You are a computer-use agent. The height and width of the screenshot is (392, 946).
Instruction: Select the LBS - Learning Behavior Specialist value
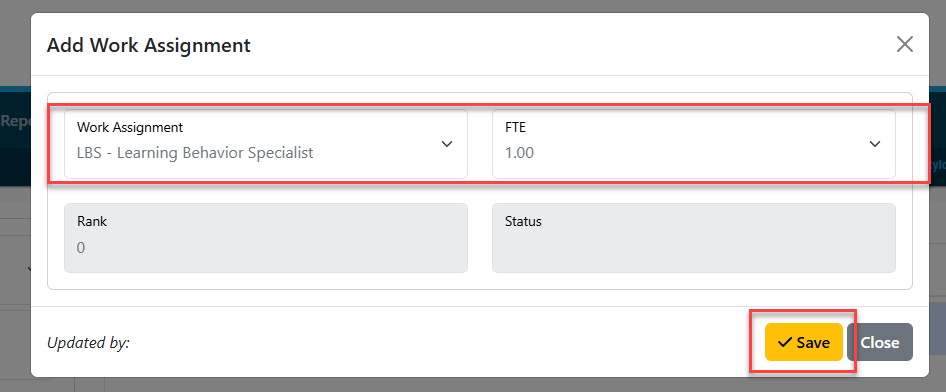[195, 153]
